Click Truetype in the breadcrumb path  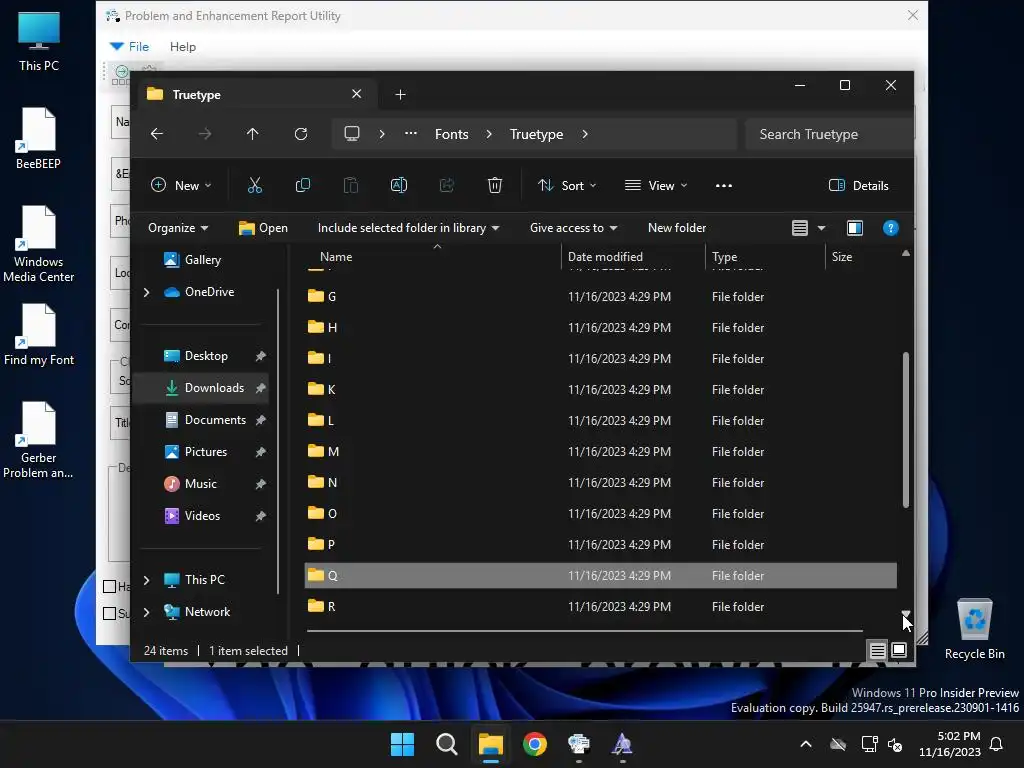536,134
